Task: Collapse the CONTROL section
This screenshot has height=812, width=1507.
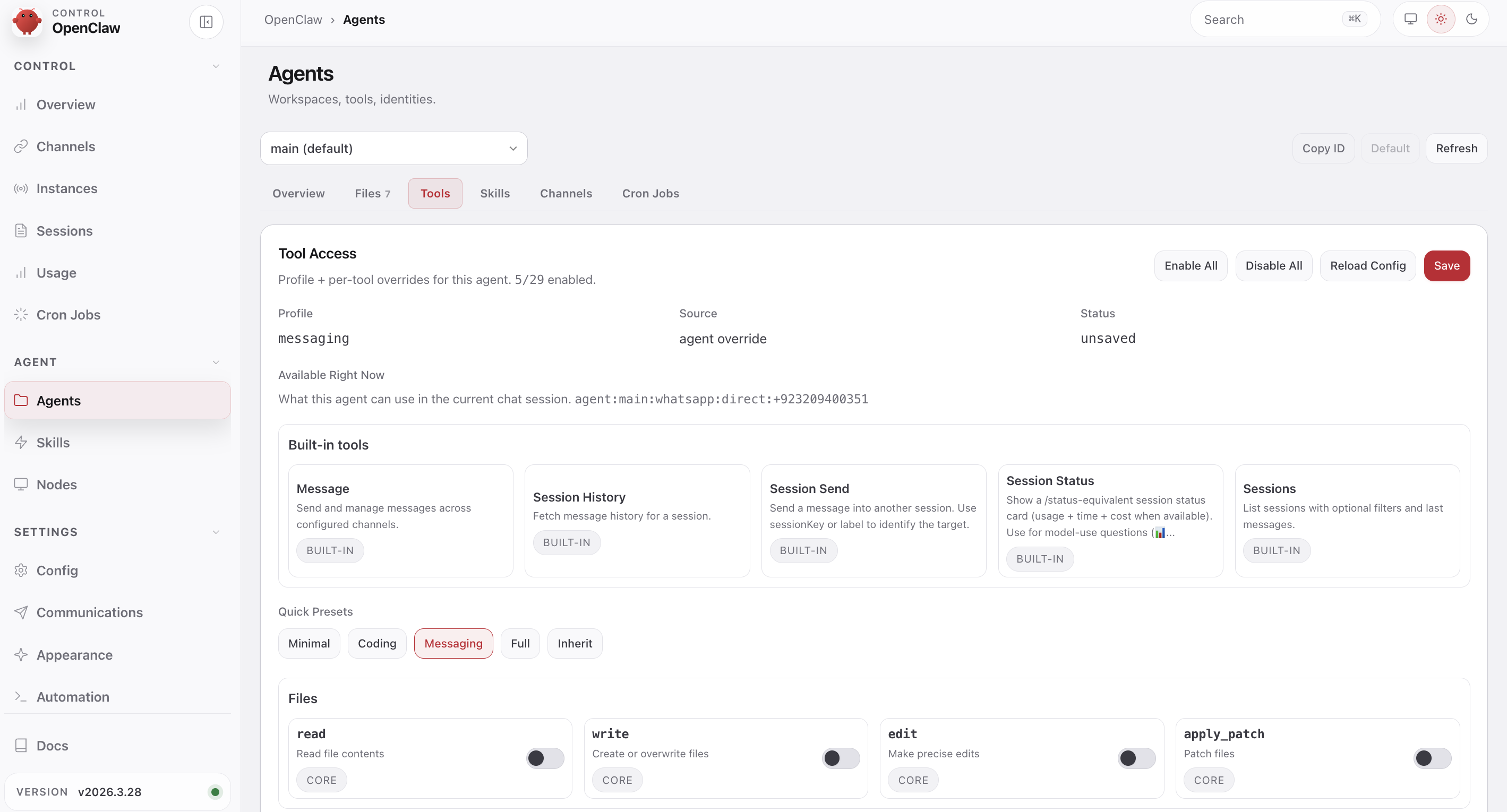Action: pos(216,65)
